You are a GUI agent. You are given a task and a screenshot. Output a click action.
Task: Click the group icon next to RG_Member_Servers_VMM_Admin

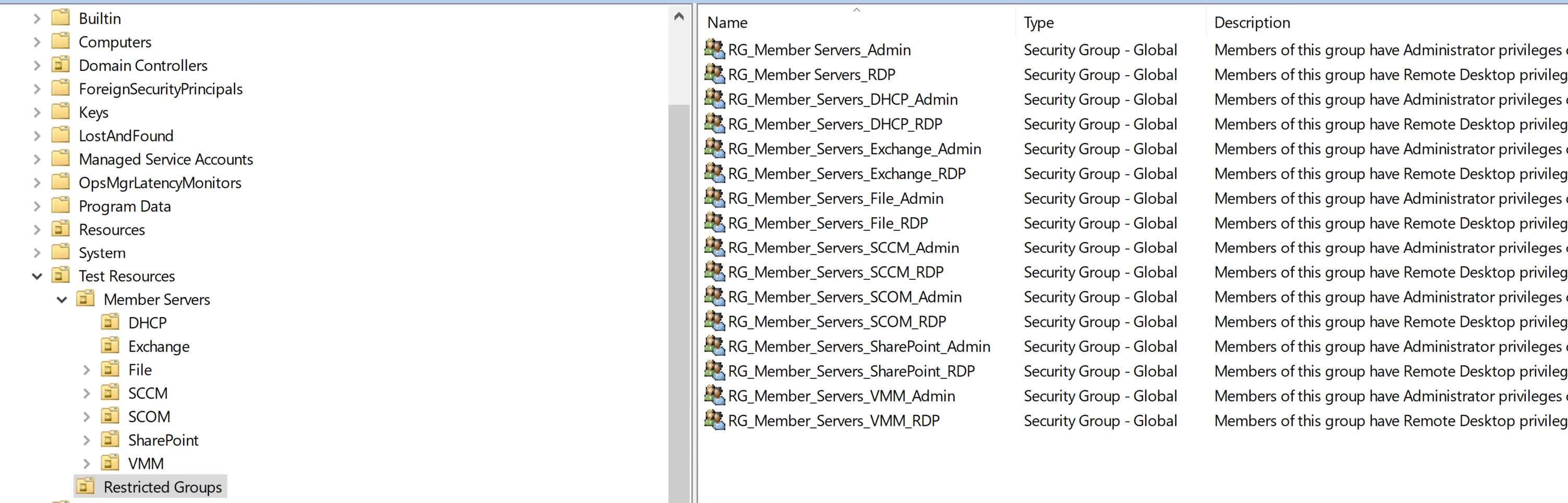coord(714,395)
